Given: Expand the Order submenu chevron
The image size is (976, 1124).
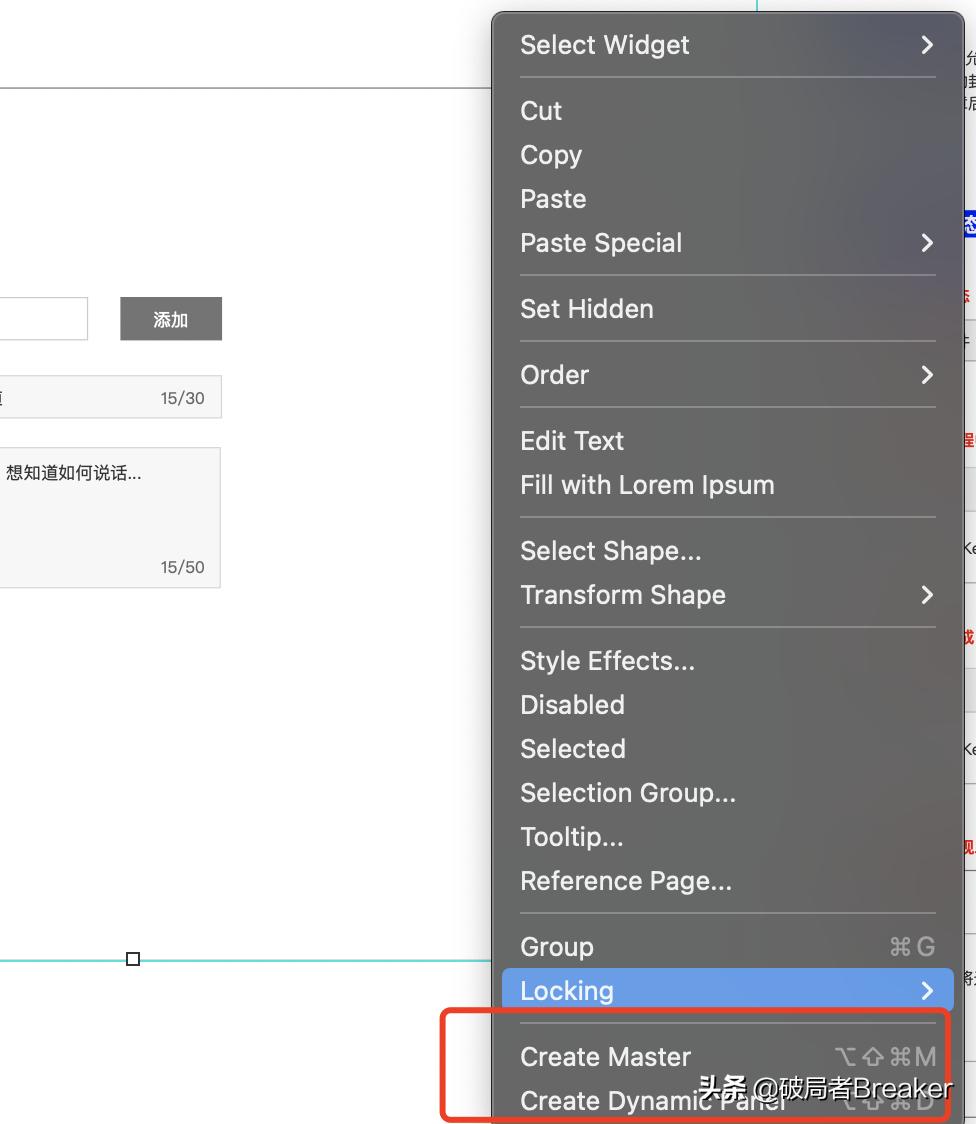Looking at the screenshot, I should tap(928, 375).
